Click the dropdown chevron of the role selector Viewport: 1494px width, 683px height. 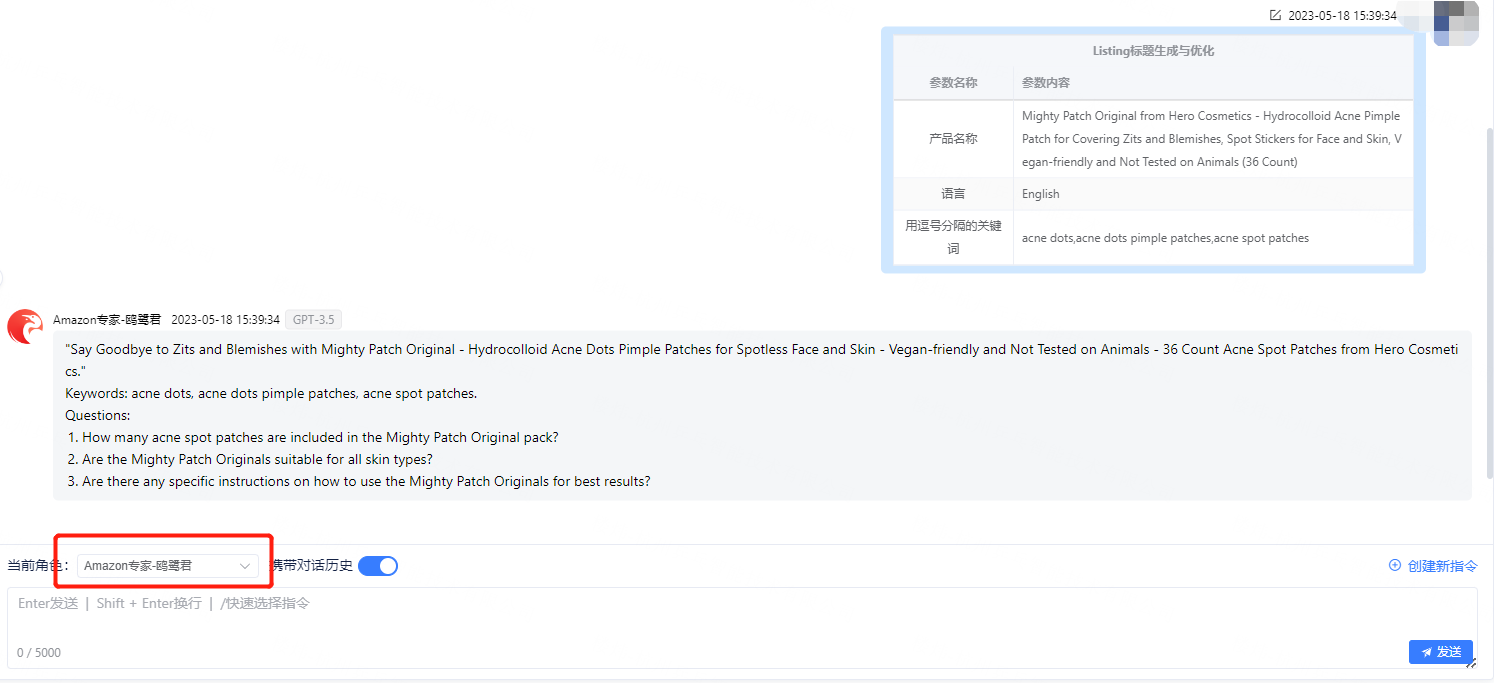tap(245, 566)
